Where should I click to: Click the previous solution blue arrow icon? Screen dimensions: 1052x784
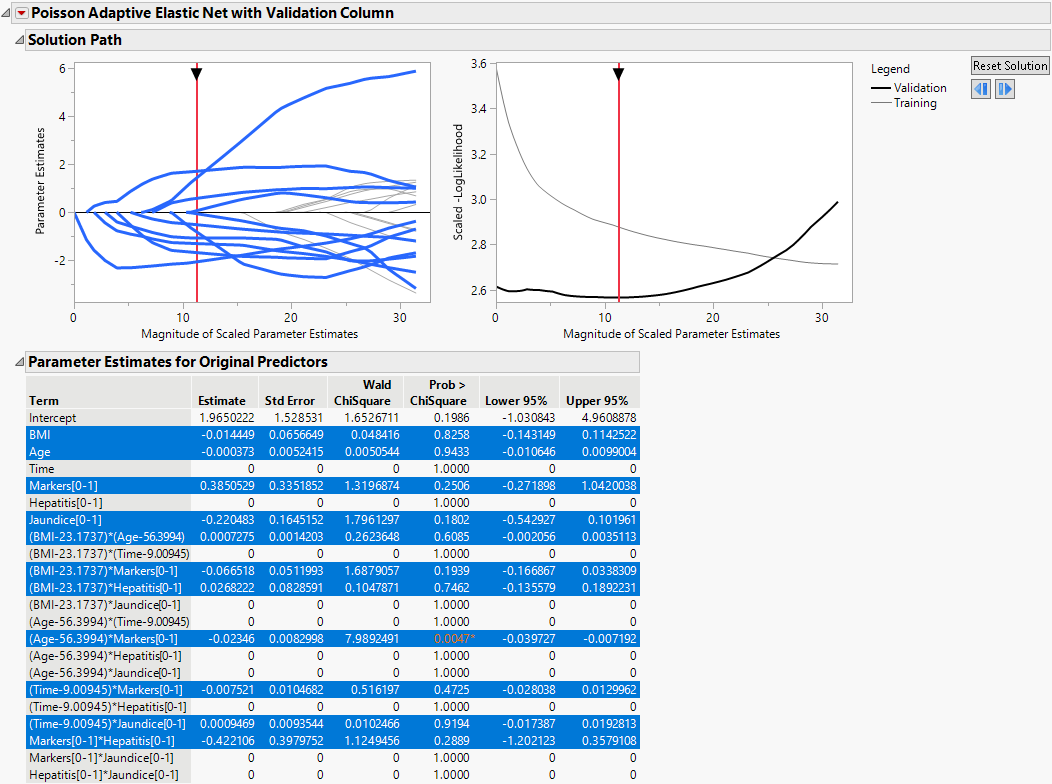[981, 89]
